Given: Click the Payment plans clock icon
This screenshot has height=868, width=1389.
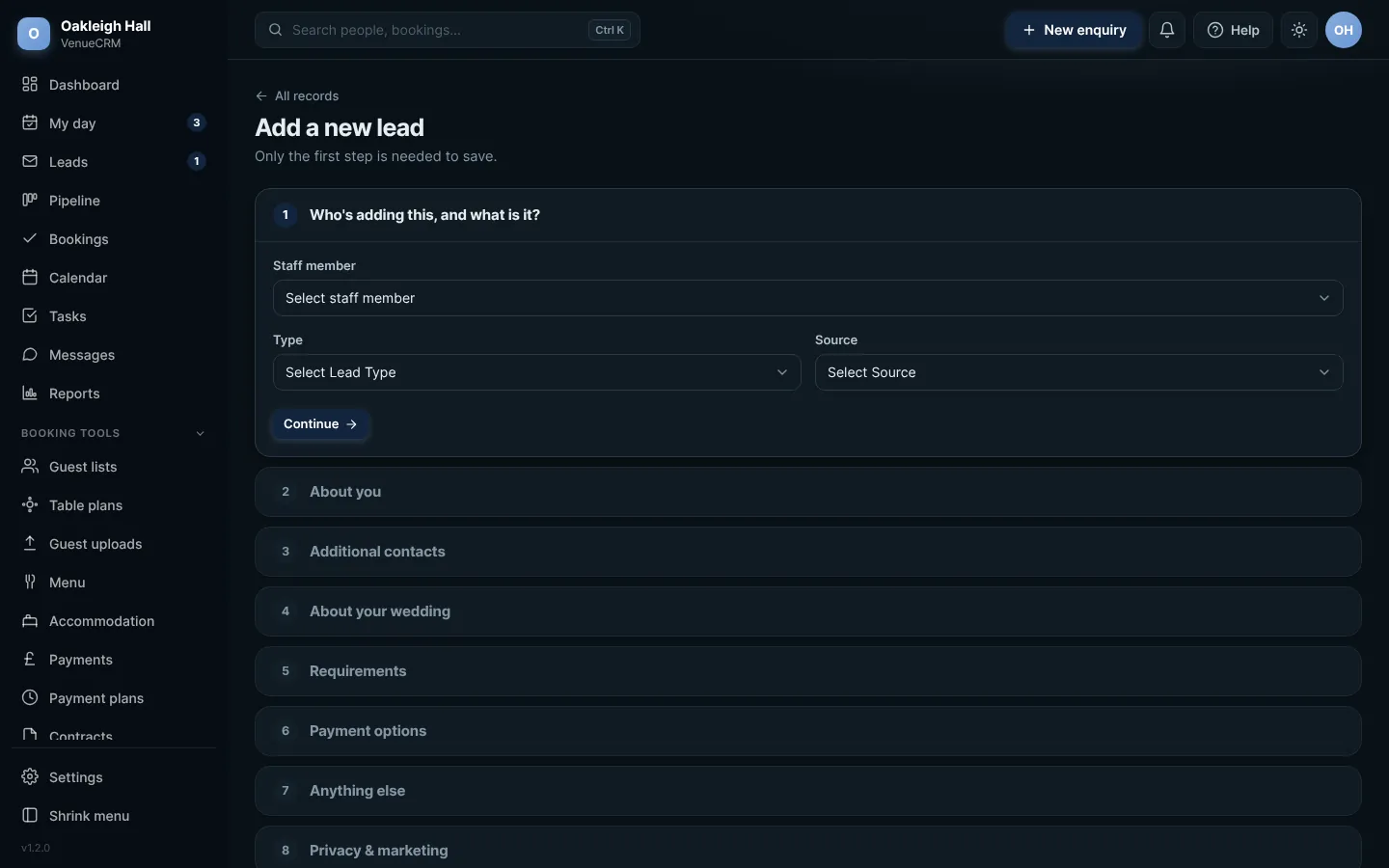Looking at the screenshot, I should point(30,698).
